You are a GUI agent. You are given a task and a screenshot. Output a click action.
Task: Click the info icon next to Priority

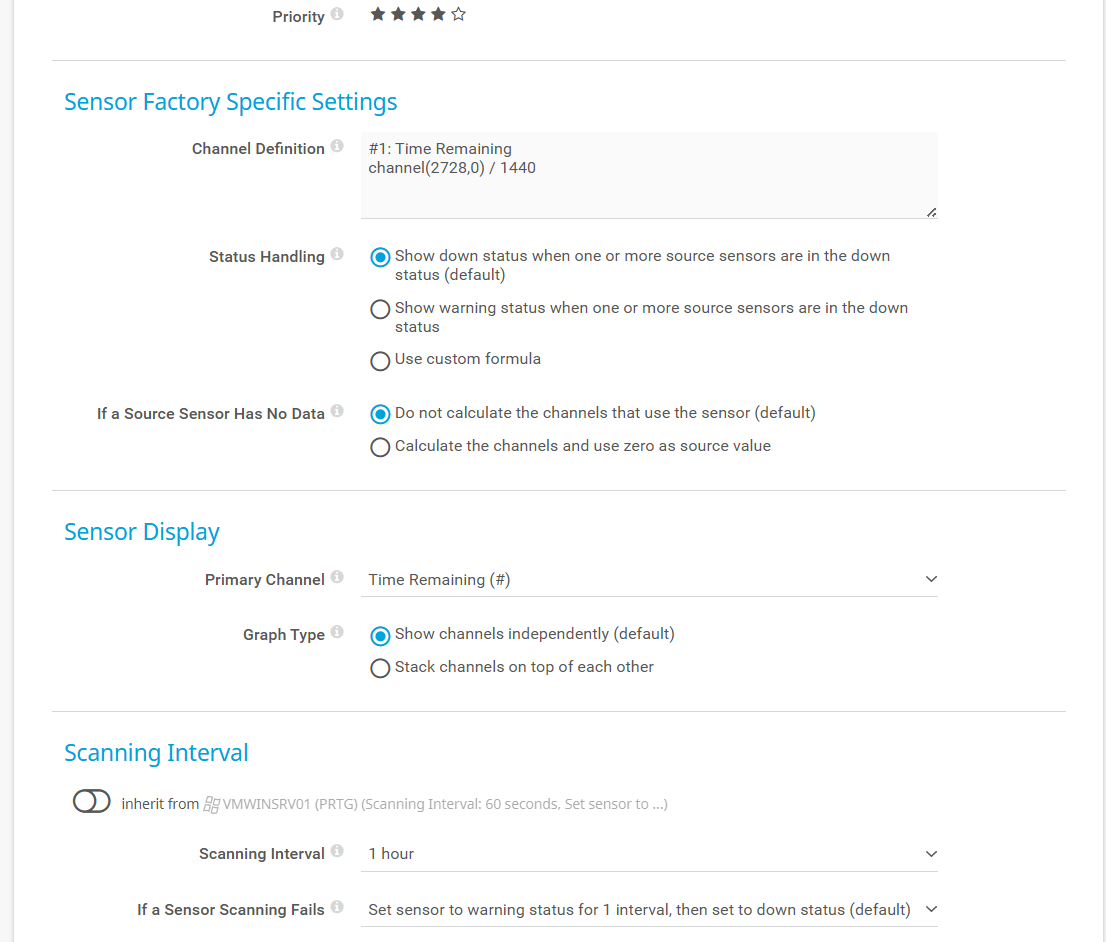(337, 15)
